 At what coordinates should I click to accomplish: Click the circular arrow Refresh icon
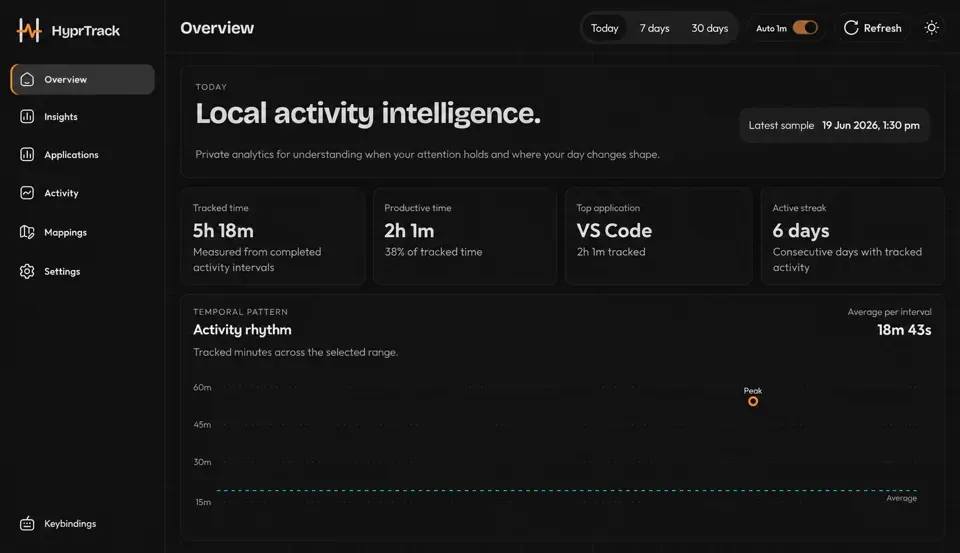[851, 28]
